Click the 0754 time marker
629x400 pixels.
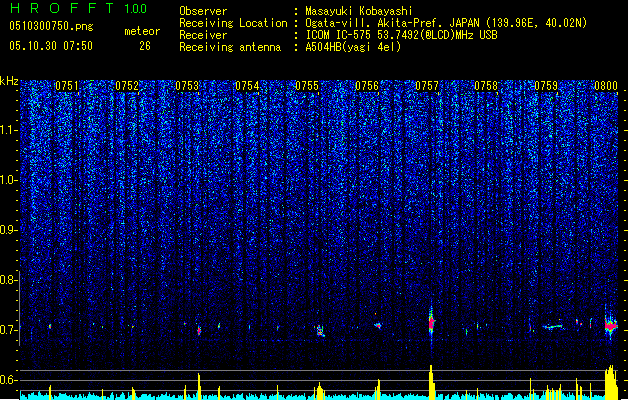pyautogui.click(x=247, y=86)
